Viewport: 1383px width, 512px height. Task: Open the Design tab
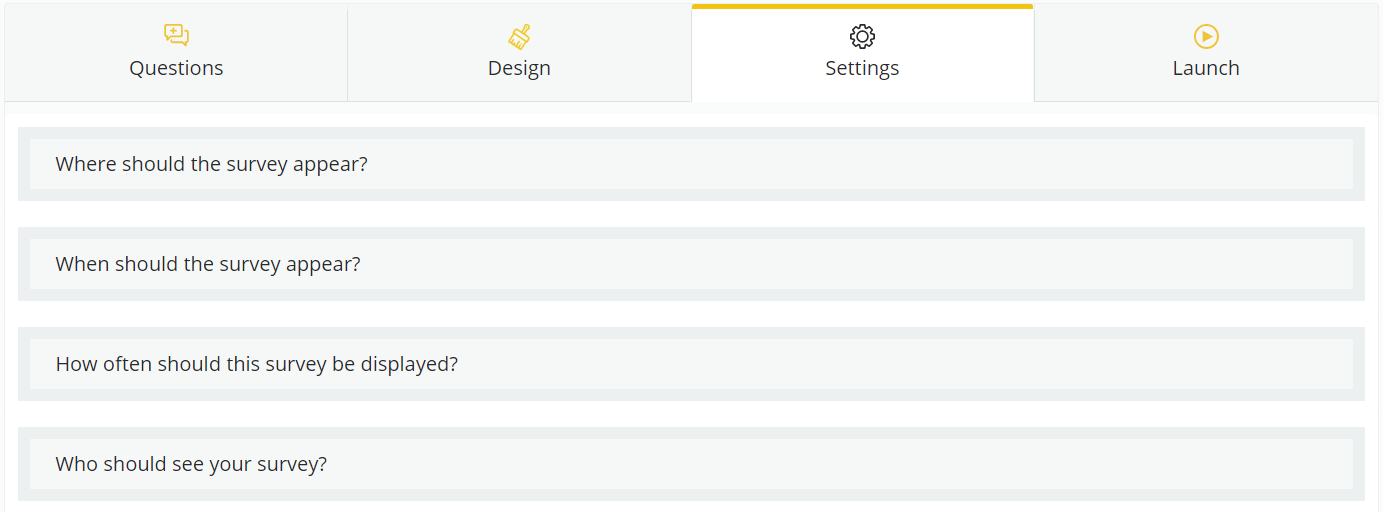(519, 53)
